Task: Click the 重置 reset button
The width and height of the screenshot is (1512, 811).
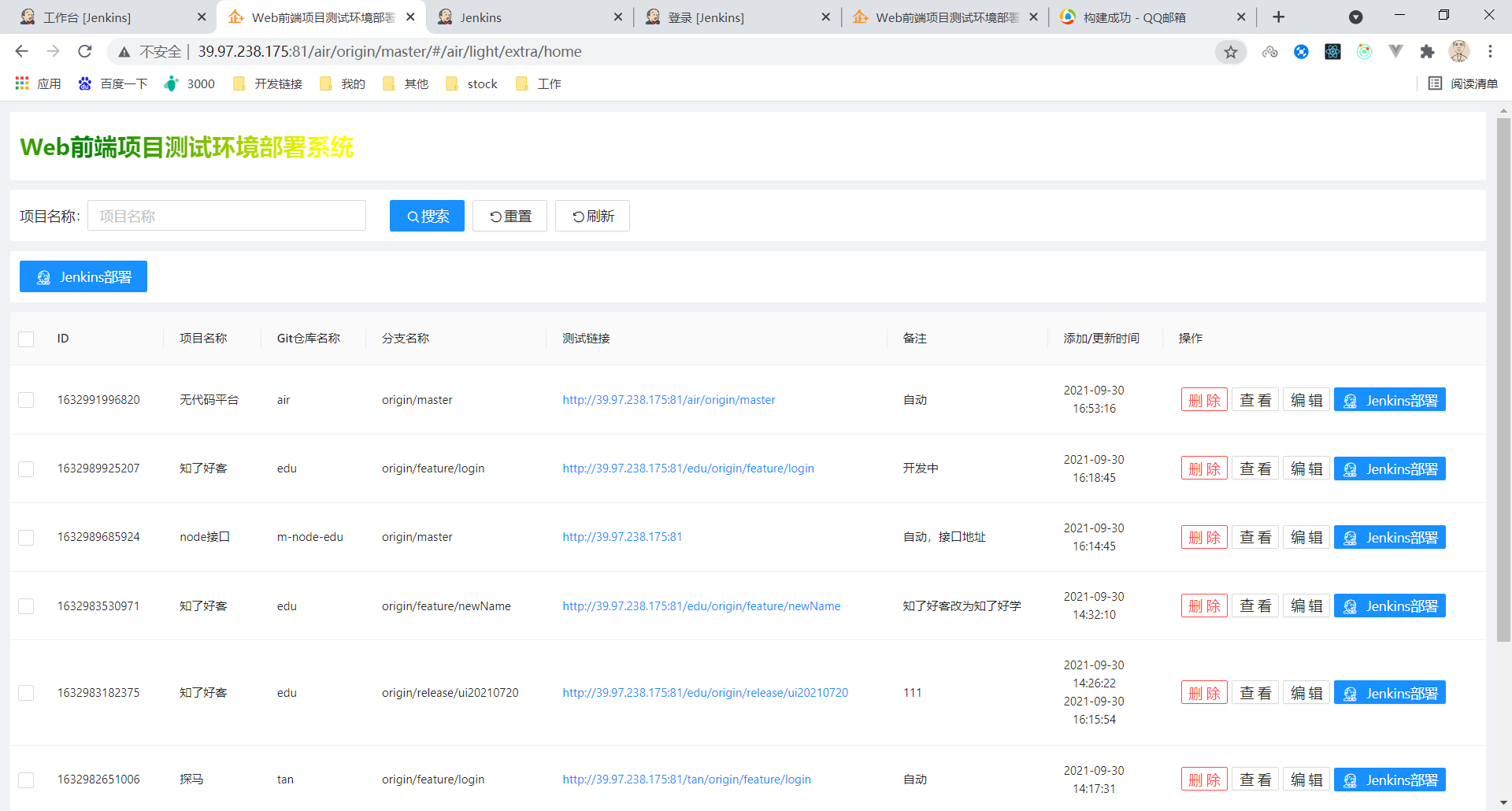Action: [x=510, y=216]
